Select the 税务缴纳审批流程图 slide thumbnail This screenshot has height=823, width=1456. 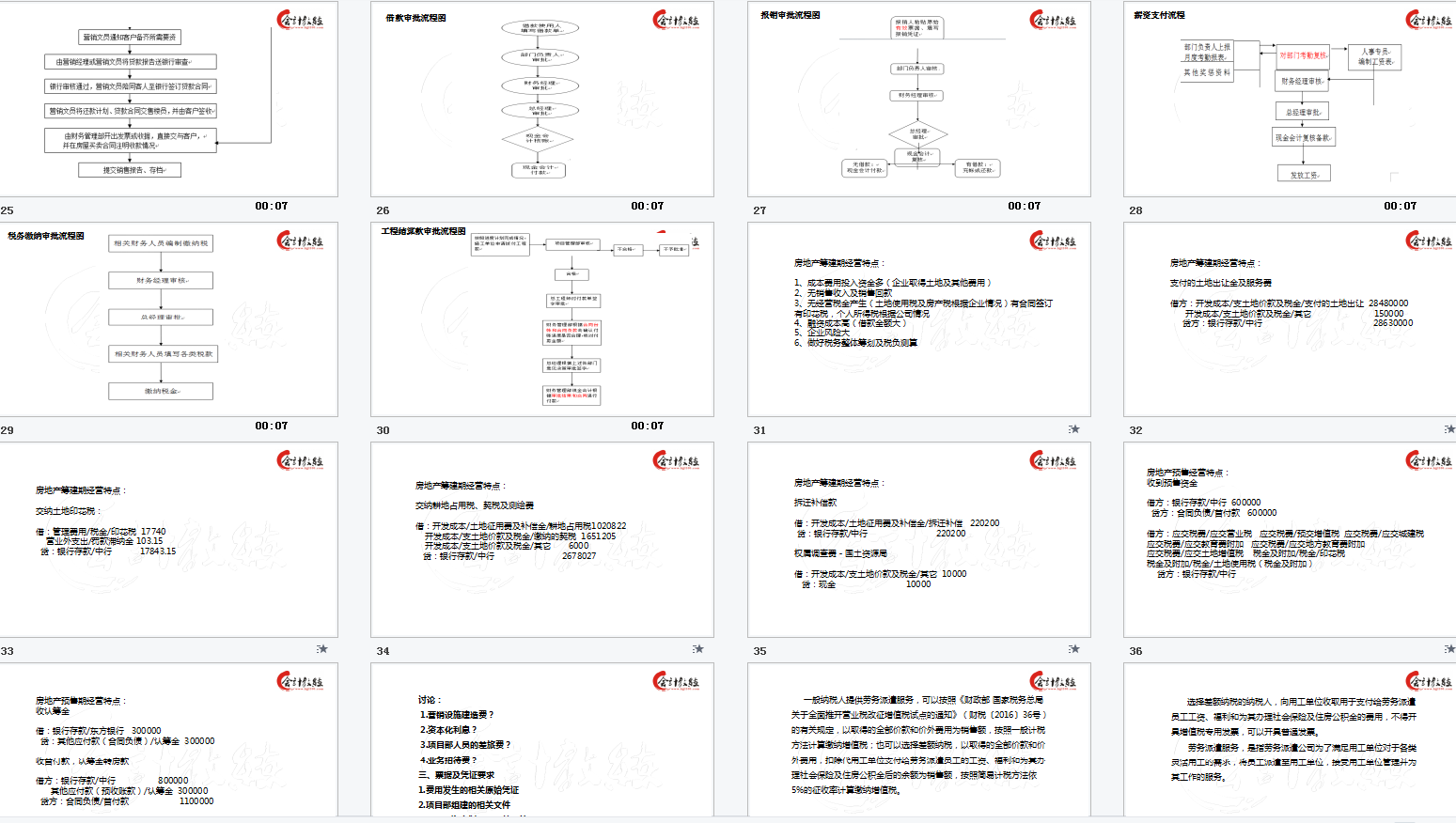coord(168,319)
